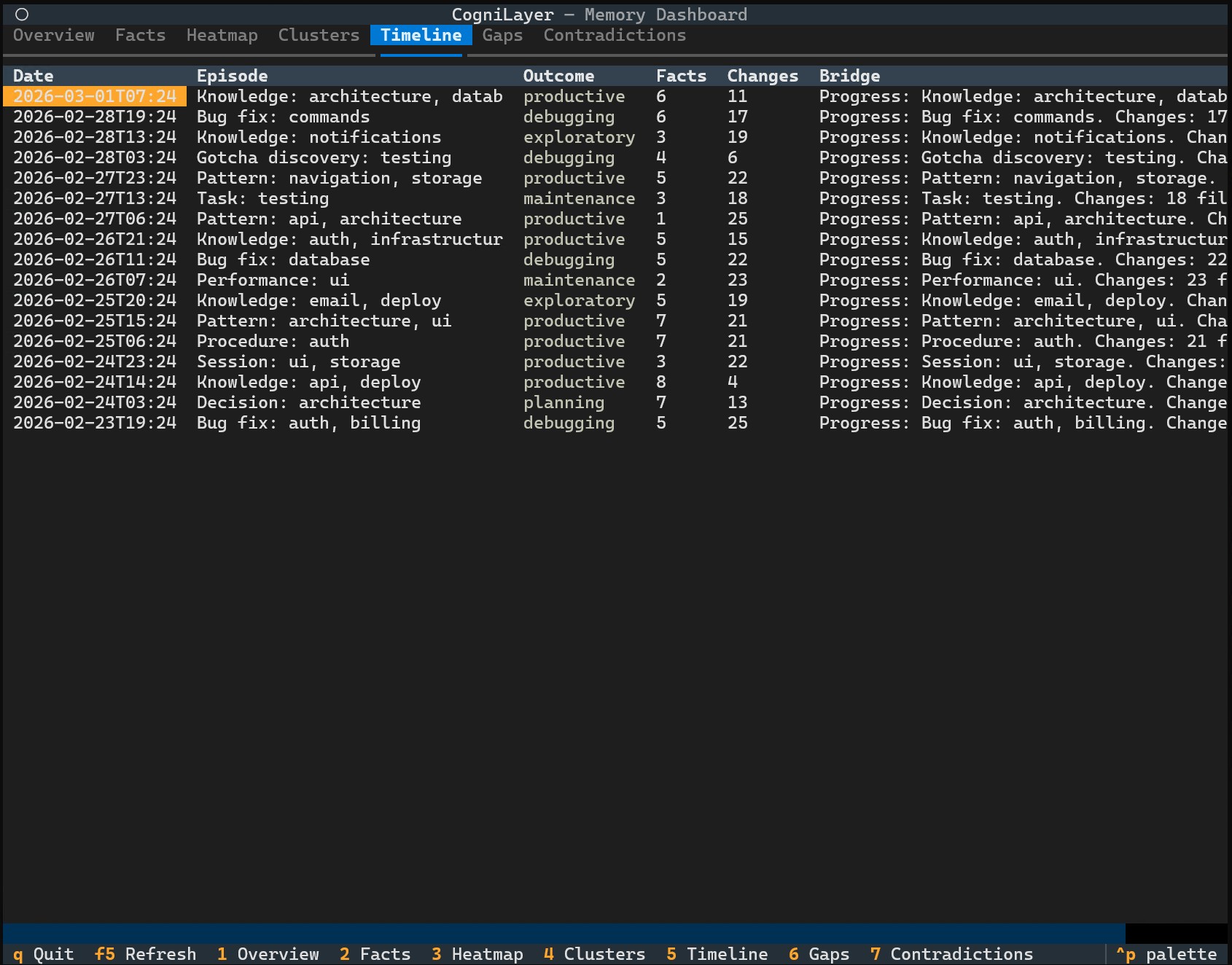The width and height of the screenshot is (1232, 965).
Task: Click episode 'Knowledge: auth, infrastructur'
Action: (349, 239)
